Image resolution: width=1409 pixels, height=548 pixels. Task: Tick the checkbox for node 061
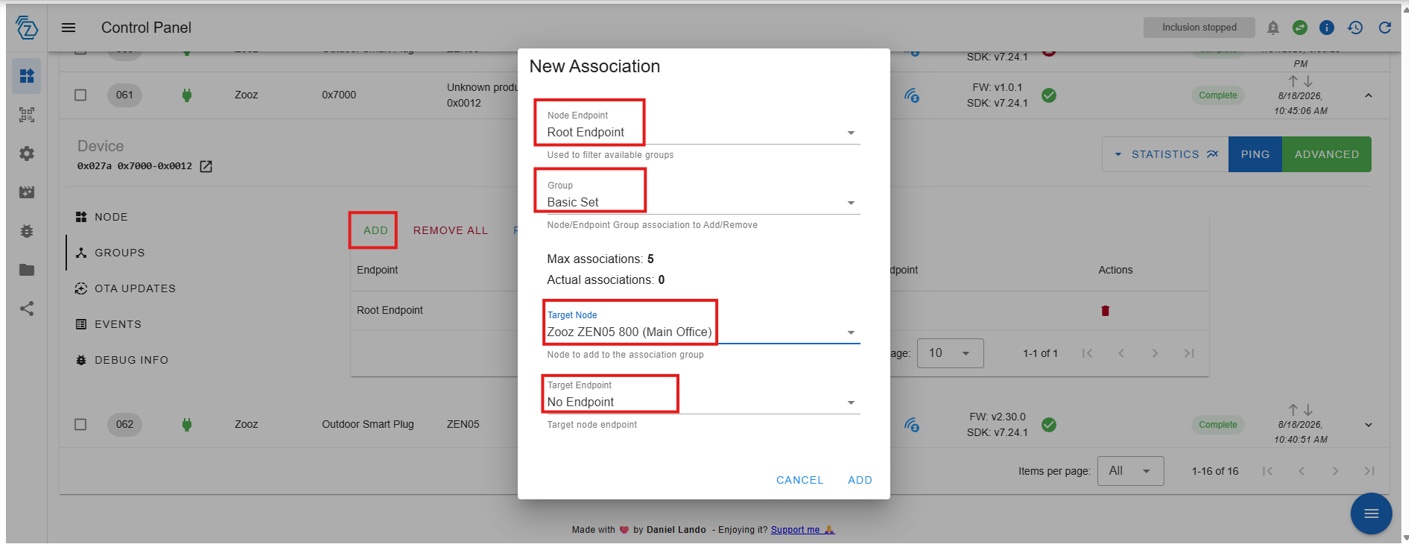point(80,95)
